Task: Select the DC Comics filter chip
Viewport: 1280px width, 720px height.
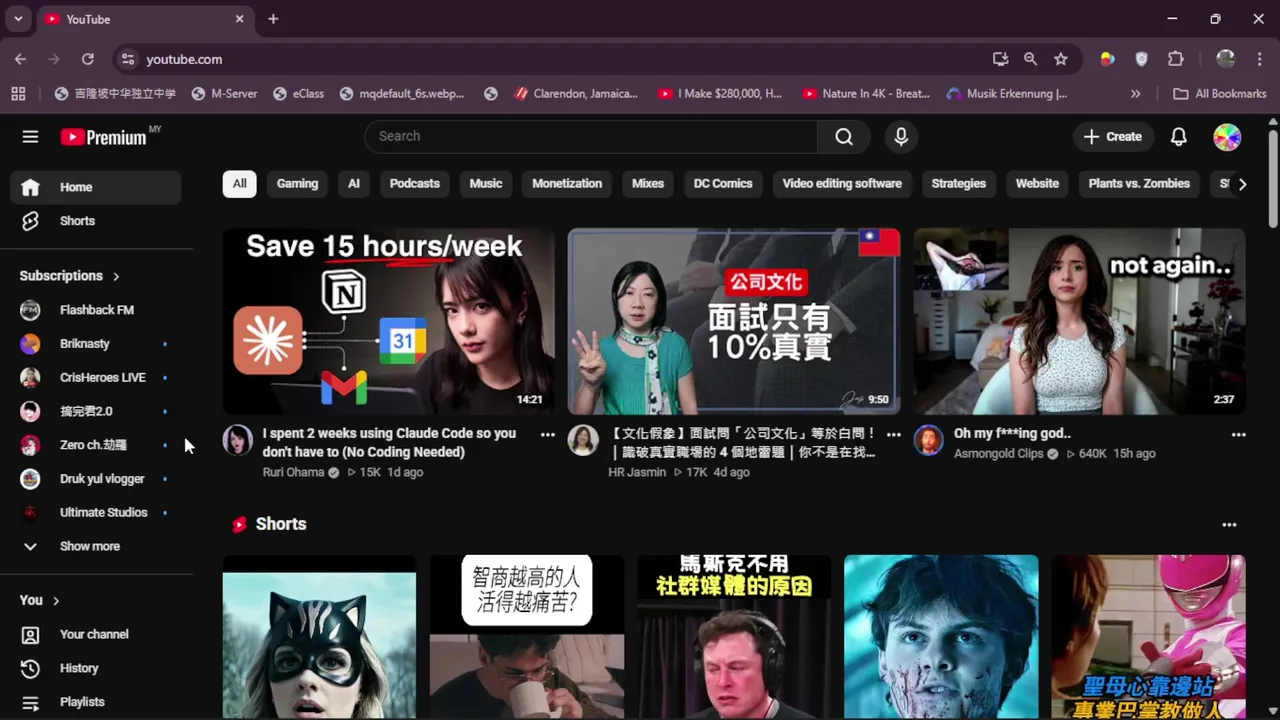Action: pos(723,184)
